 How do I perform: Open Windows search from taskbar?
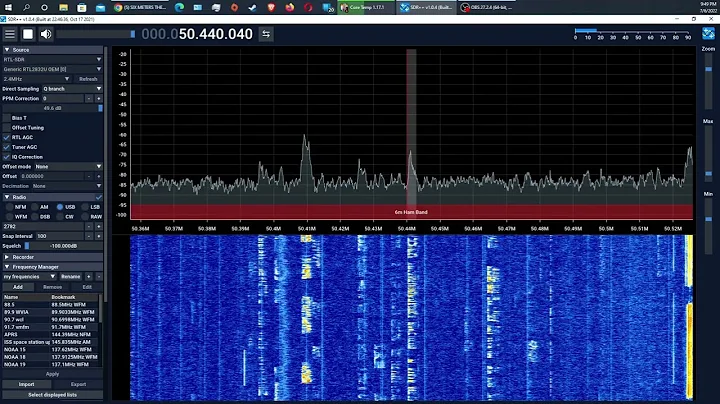(x=26, y=7)
